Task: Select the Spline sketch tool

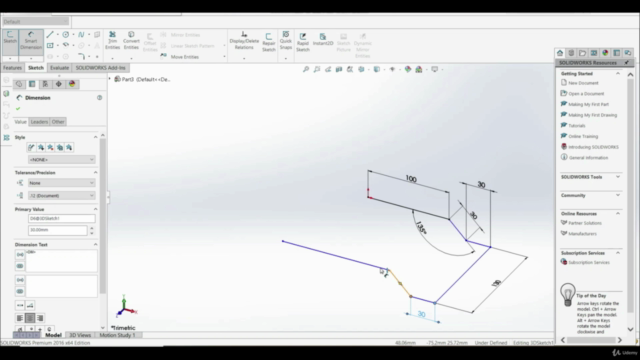Action: pos(81,35)
